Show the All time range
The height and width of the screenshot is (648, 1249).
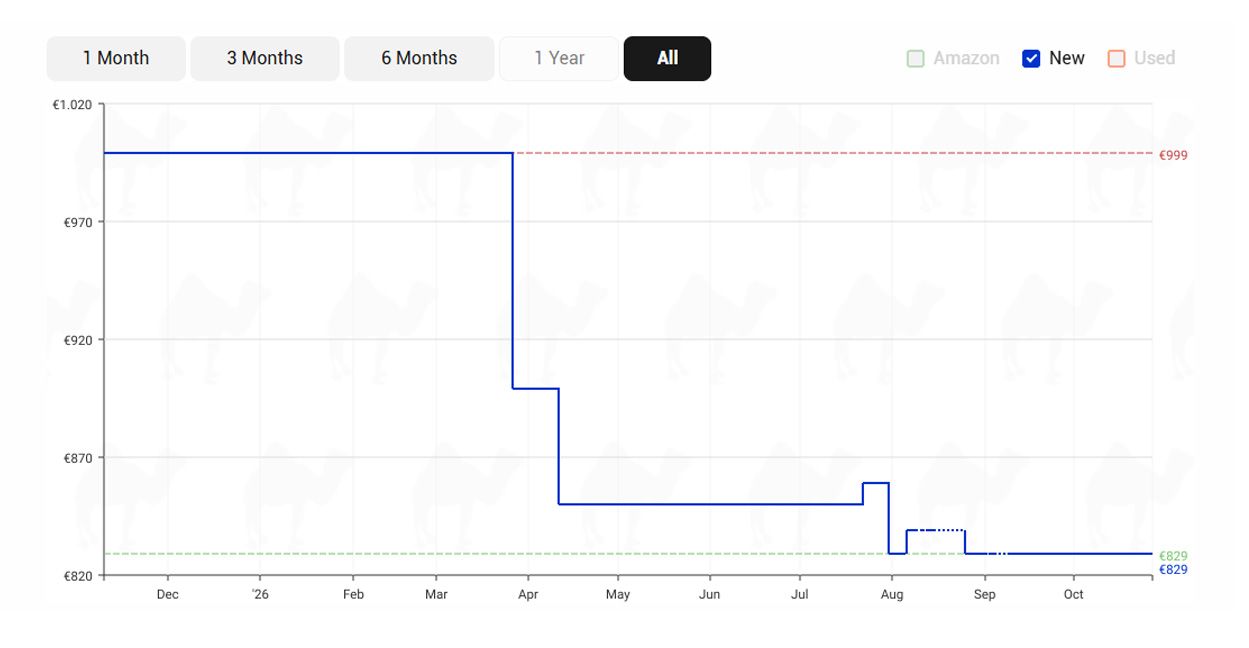tap(667, 58)
